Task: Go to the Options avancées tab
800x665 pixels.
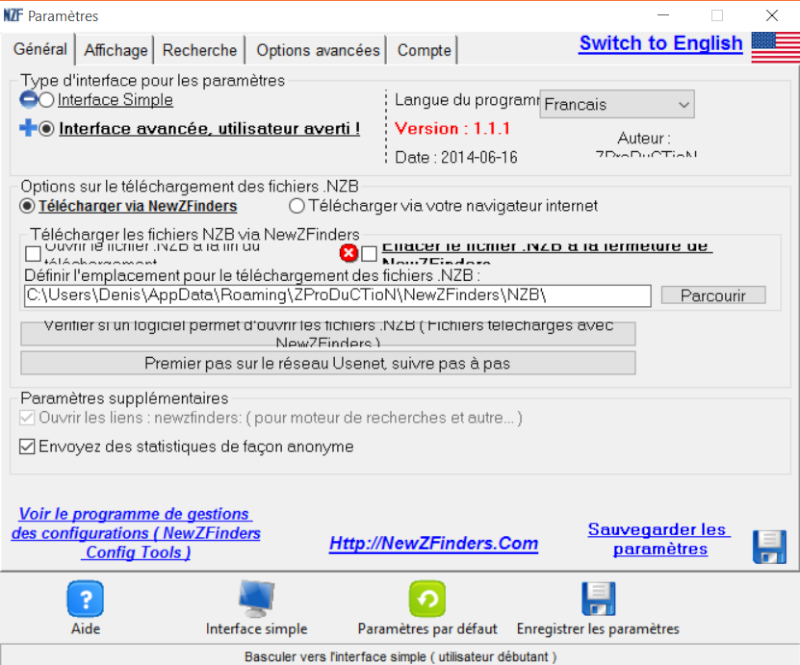Action: click(318, 51)
